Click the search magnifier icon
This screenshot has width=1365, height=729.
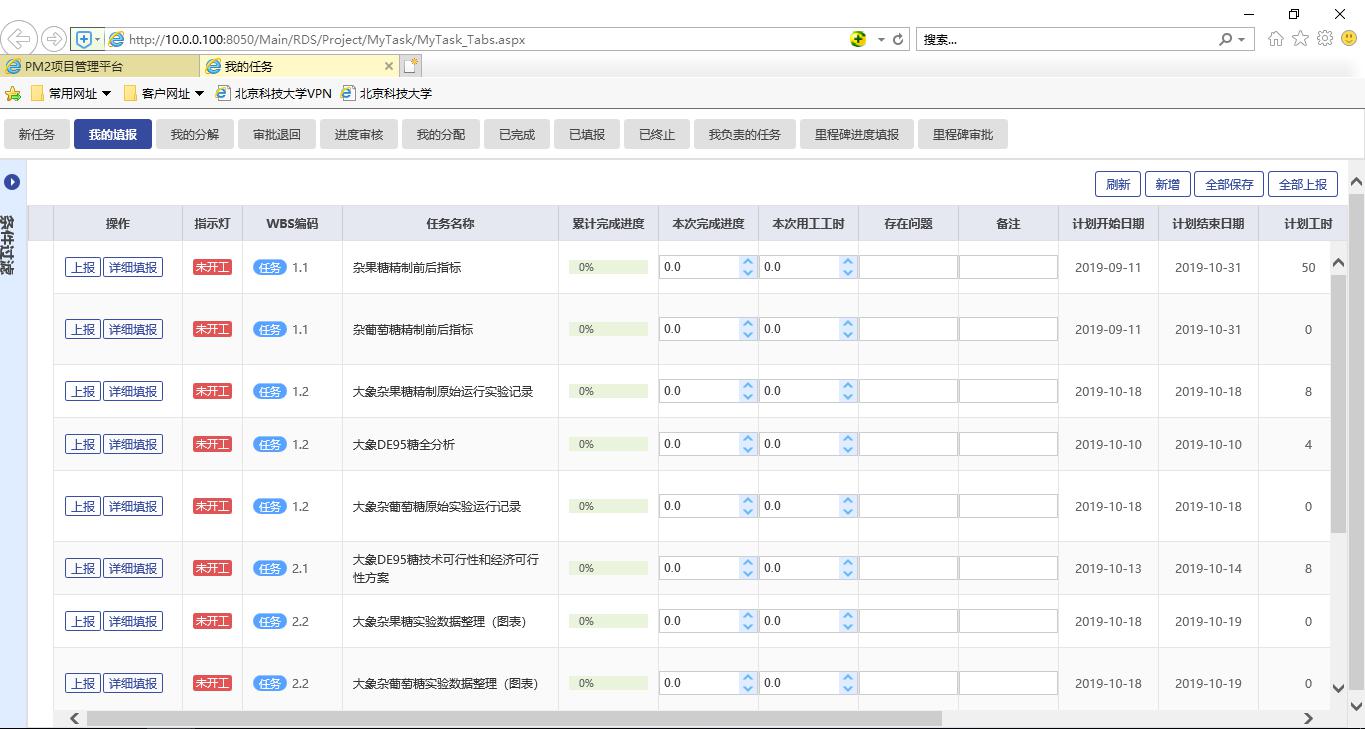click(1225, 39)
